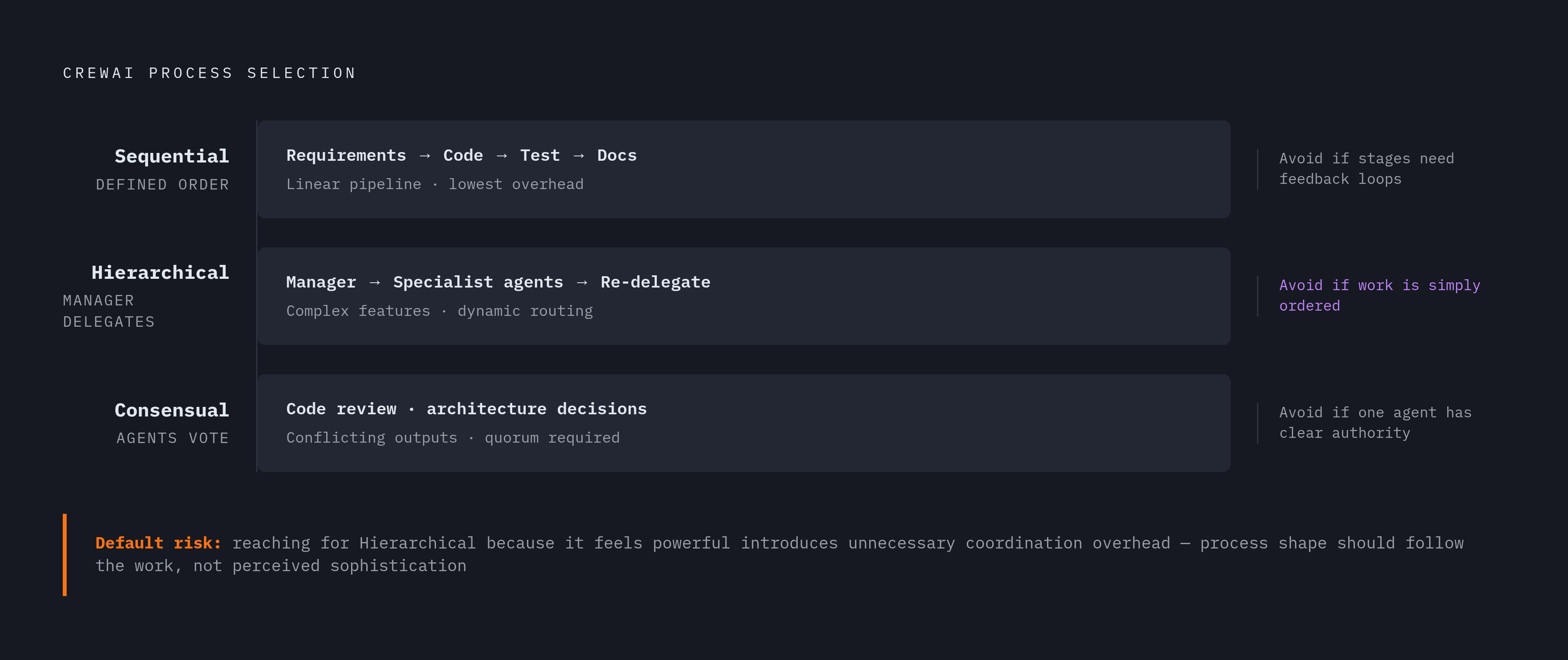1568x660 pixels.
Task: Select the Sequential process label
Action: click(x=172, y=156)
